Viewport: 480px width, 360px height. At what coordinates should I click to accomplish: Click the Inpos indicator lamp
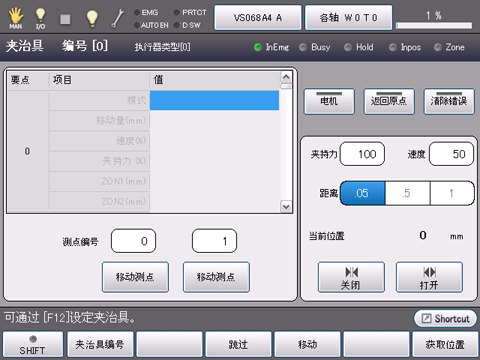393,47
